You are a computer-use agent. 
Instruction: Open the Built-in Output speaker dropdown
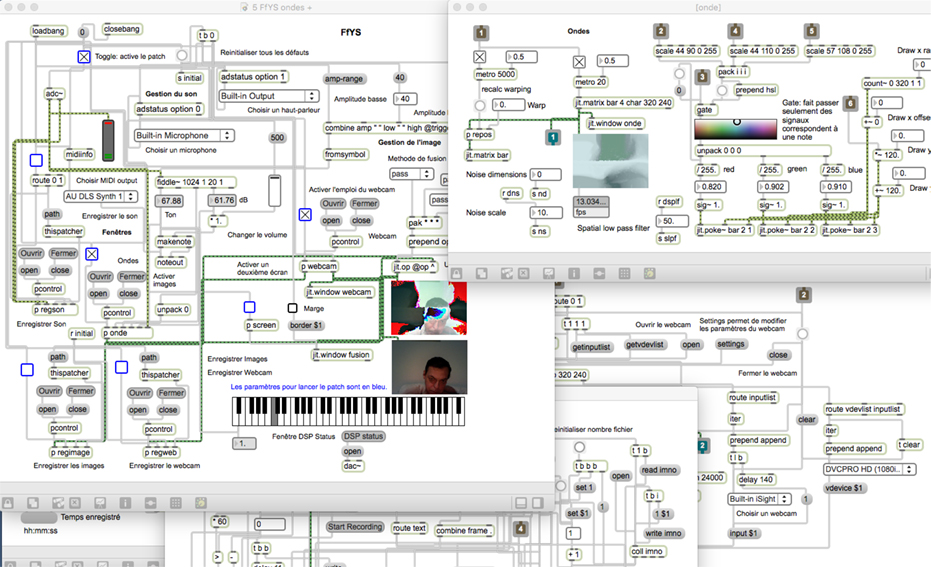coord(268,96)
